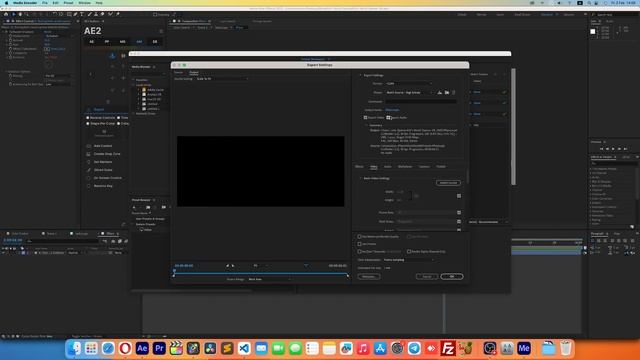Open DaVinci Resolve from the Dock

(x=210, y=348)
